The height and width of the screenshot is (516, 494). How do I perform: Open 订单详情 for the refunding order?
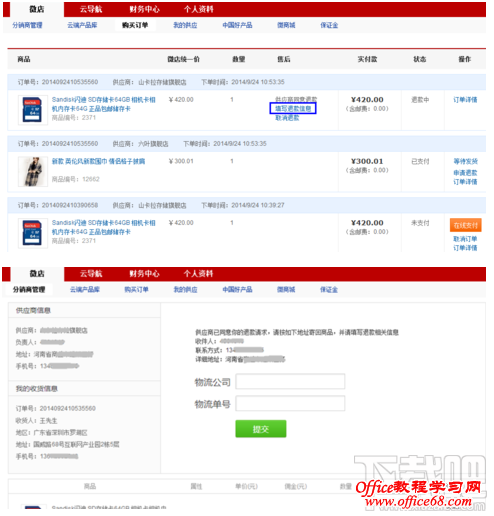tap(465, 100)
